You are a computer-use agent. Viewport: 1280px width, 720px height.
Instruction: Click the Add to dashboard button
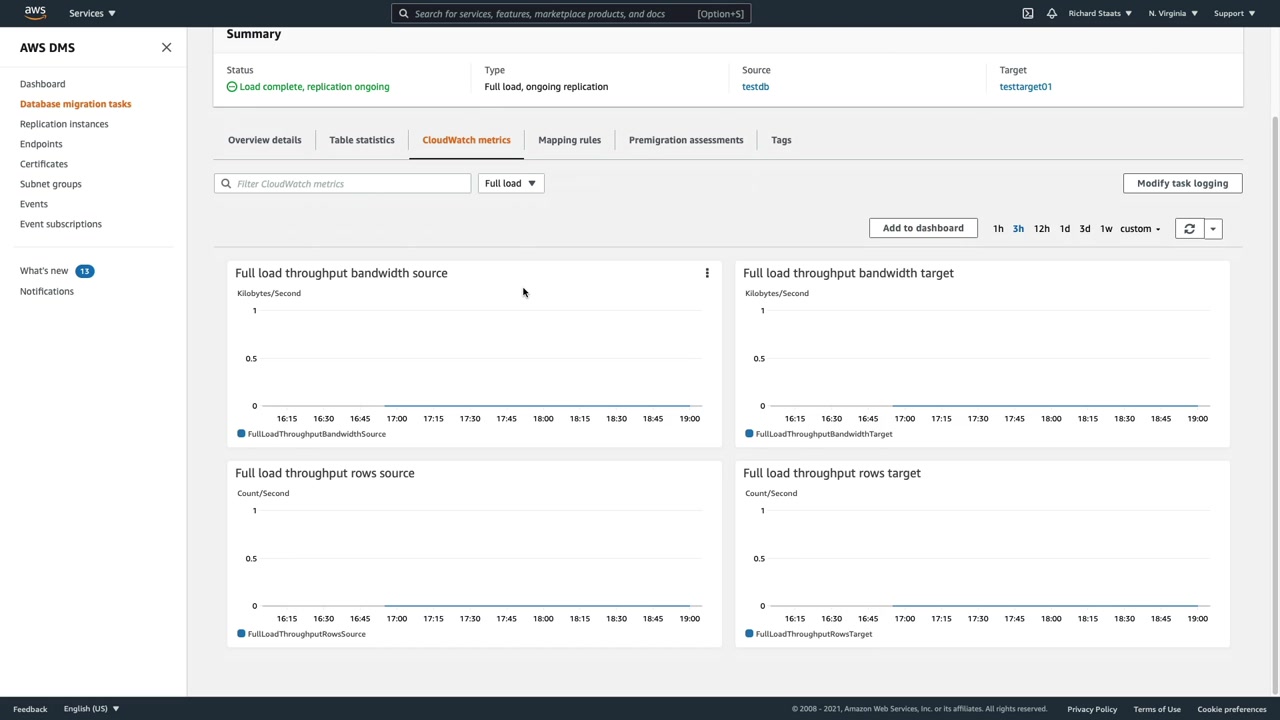click(922, 228)
